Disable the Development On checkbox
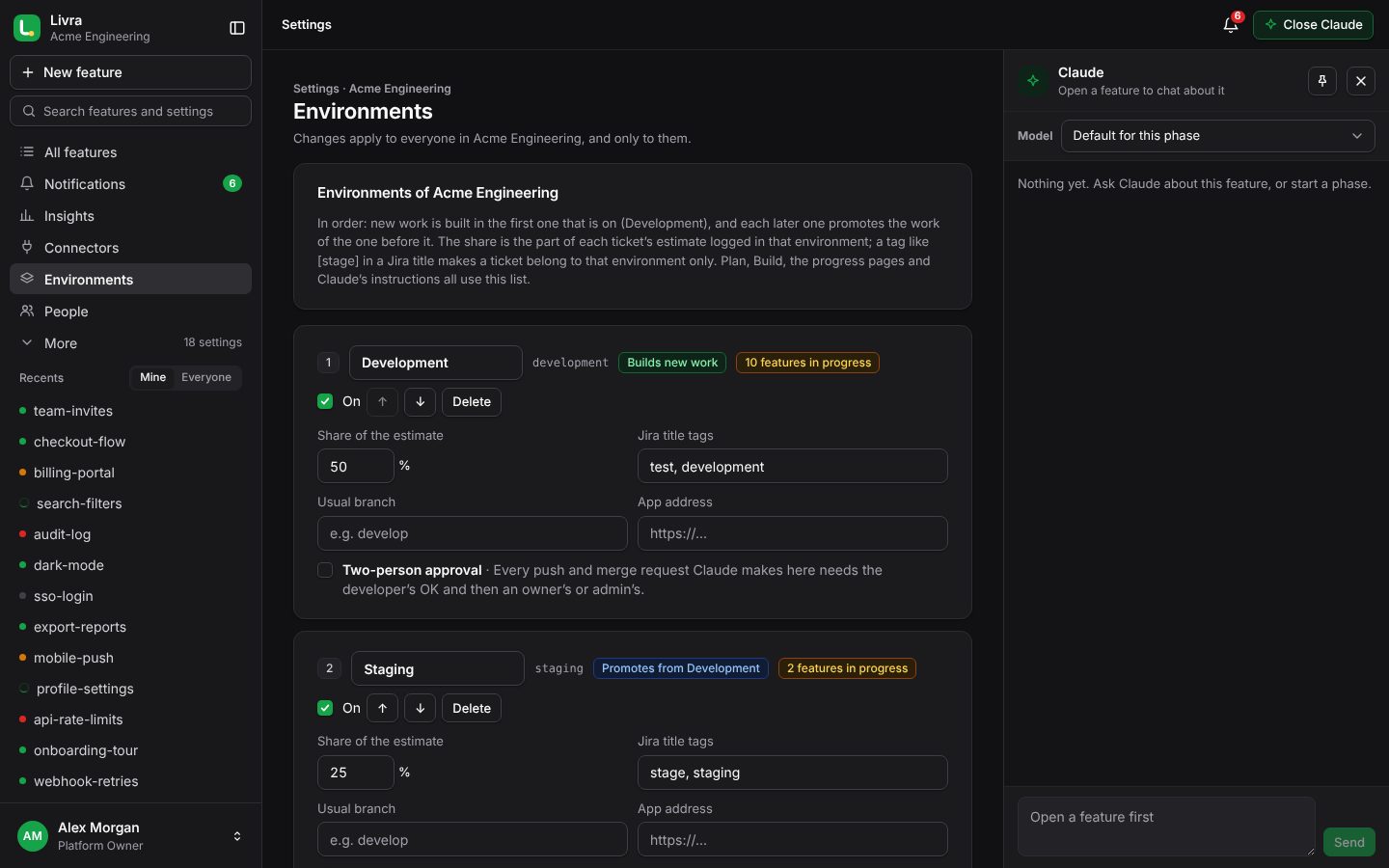 click(x=325, y=401)
